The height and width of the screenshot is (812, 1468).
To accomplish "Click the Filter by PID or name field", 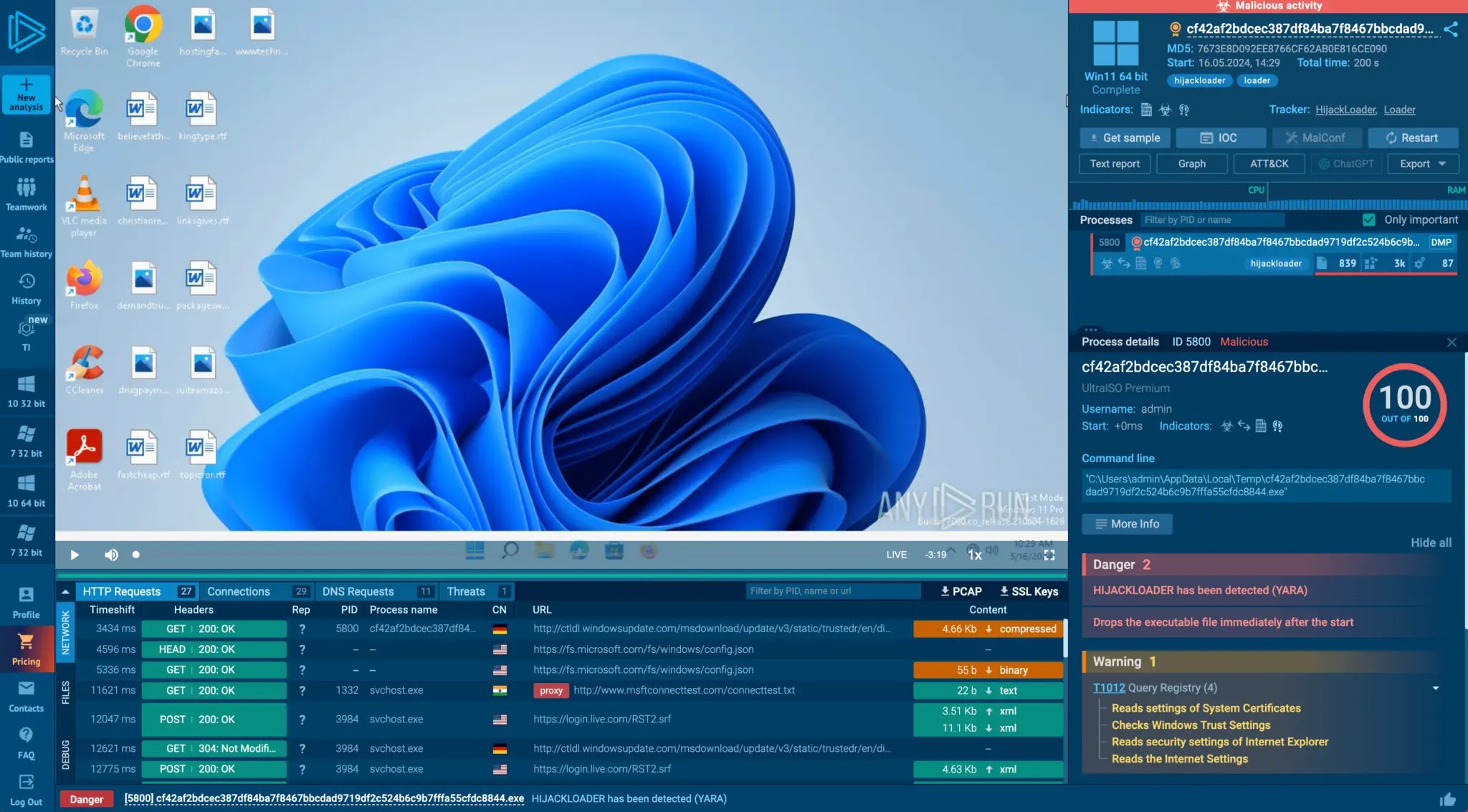I will (x=1211, y=219).
